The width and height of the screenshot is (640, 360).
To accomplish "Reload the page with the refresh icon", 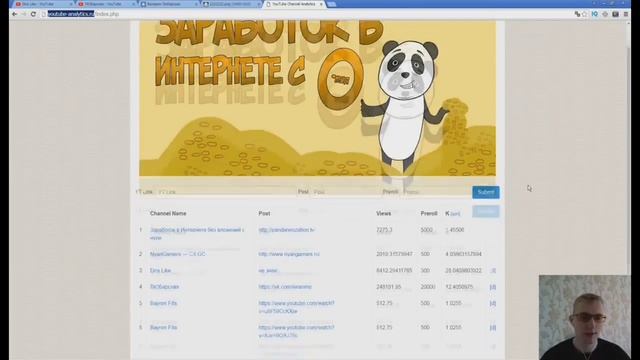I will coord(33,14).
